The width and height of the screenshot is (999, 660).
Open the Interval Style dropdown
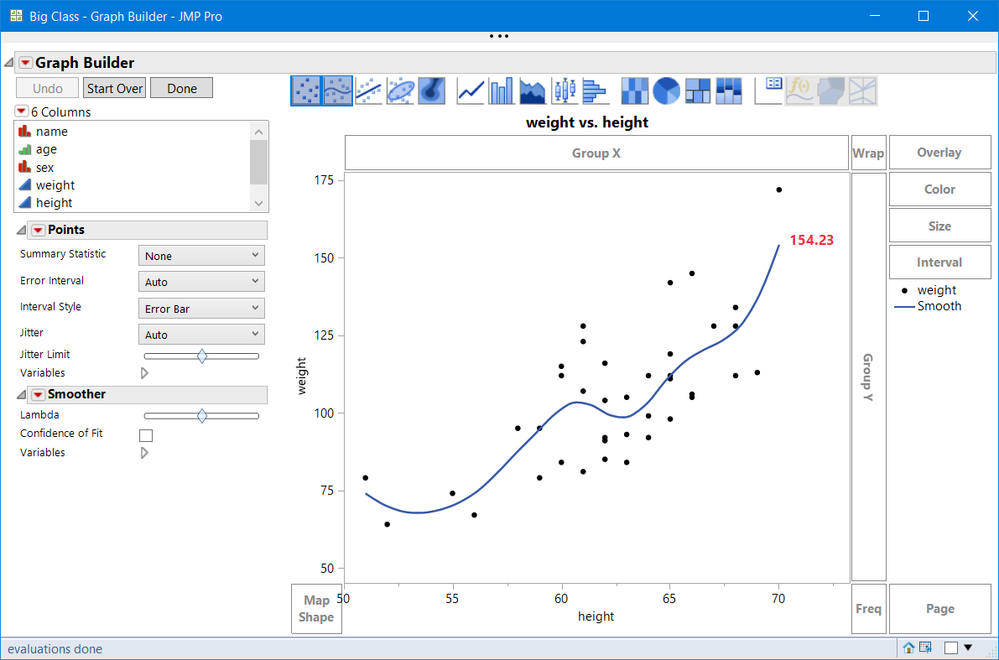[201, 308]
